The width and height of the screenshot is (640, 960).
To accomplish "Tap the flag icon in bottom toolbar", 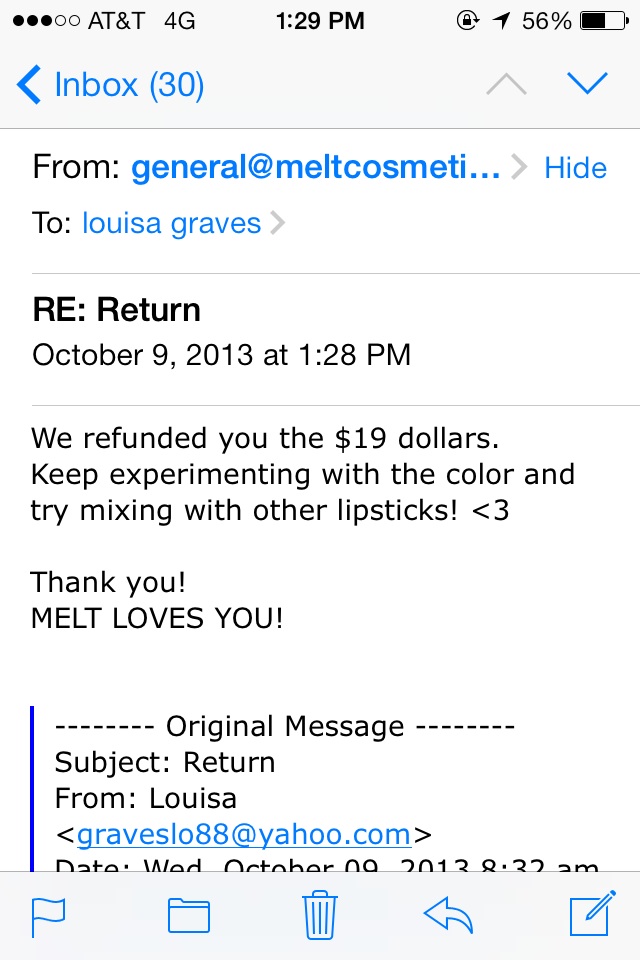I will 48,917.
